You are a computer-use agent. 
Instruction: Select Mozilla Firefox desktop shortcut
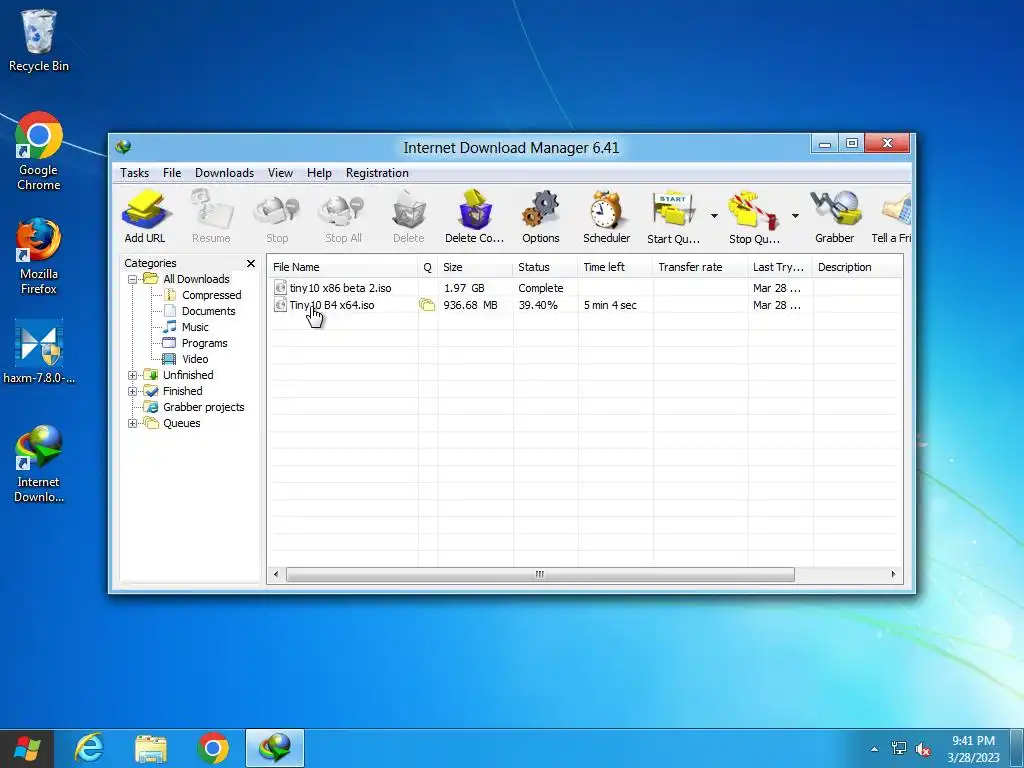click(39, 256)
